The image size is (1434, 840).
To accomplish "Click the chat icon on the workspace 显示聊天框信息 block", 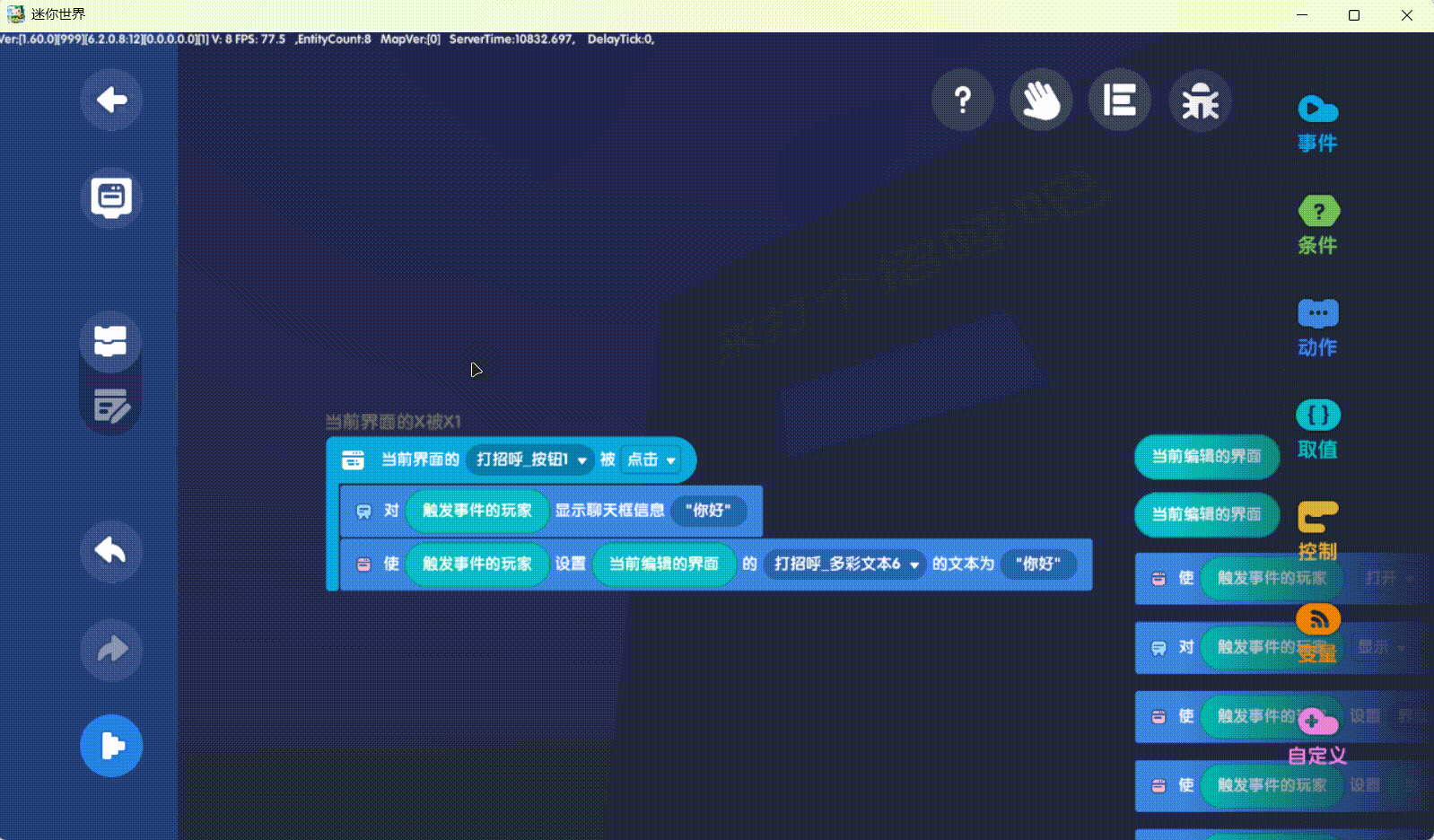I will click(x=363, y=511).
